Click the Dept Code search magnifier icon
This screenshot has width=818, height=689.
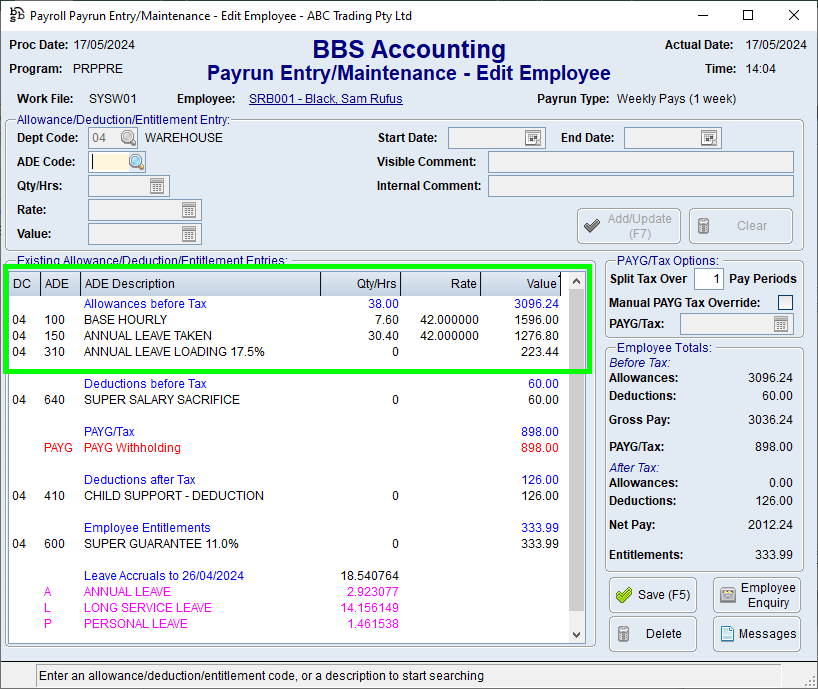(129, 138)
